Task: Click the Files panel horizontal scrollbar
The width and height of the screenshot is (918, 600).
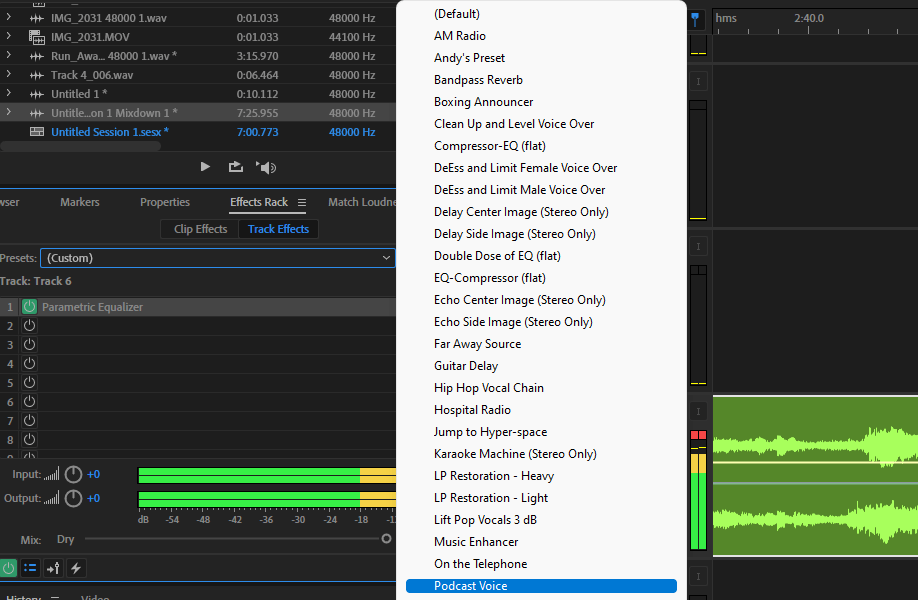Action: 80,146
